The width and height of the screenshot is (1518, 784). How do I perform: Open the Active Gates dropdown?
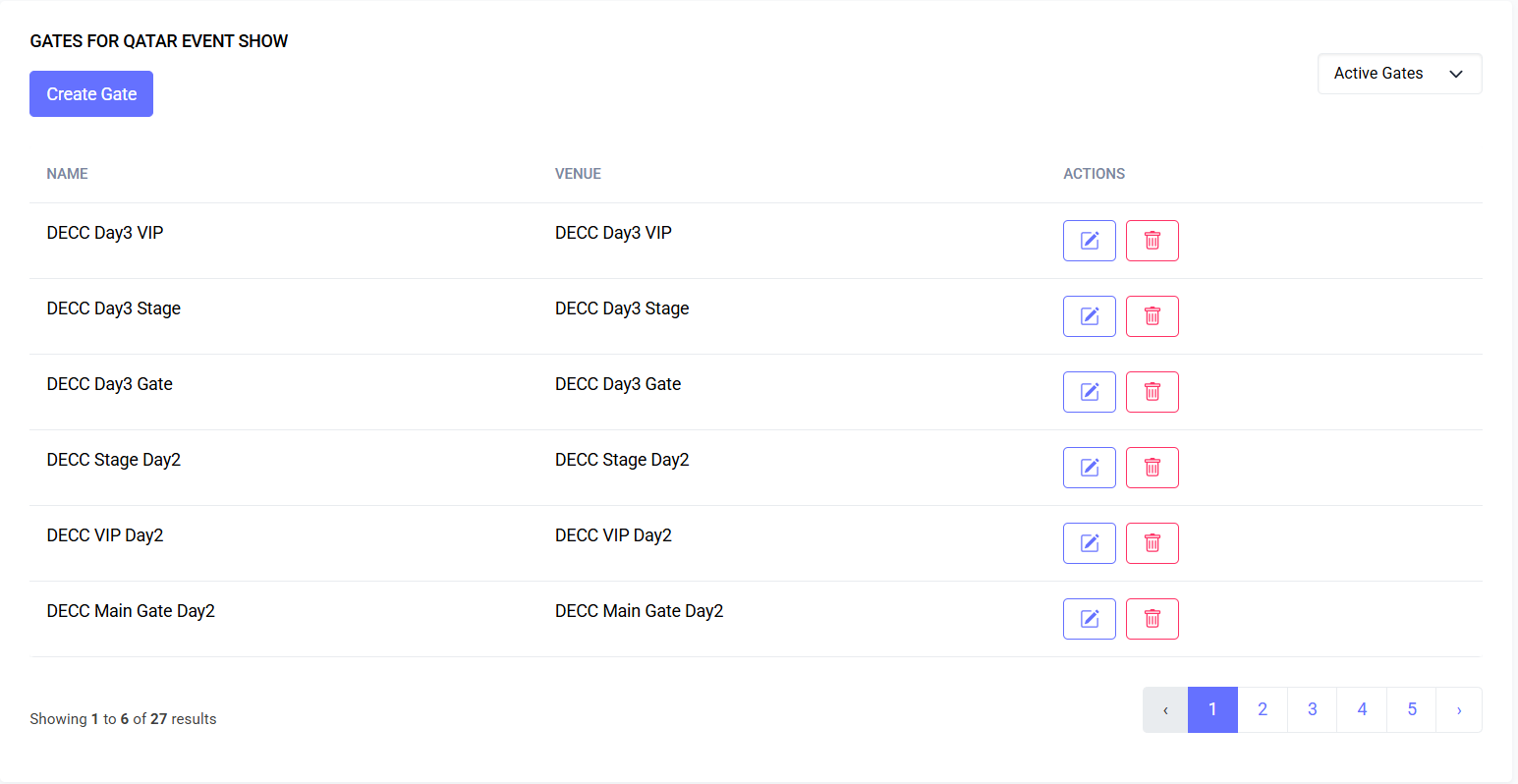coord(1399,74)
